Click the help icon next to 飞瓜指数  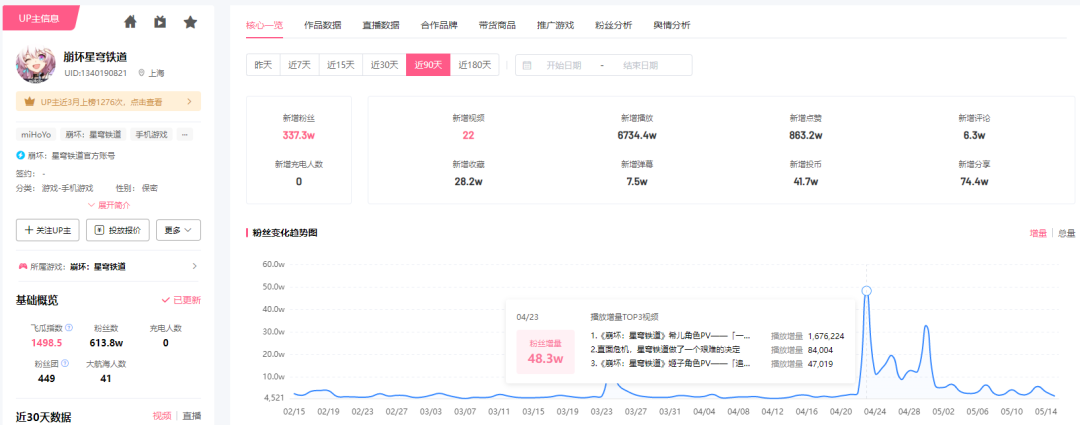click(x=69, y=328)
